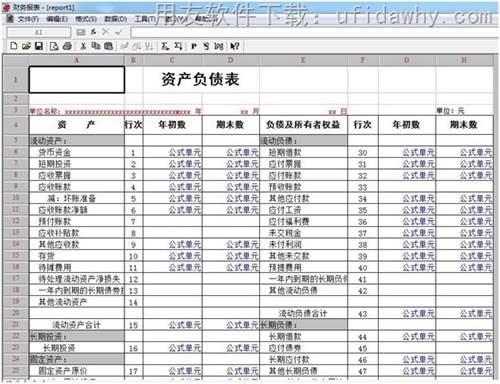The width and height of the screenshot is (500, 384).
Task: Click the document control icon in menu bar
Action: point(10,19)
